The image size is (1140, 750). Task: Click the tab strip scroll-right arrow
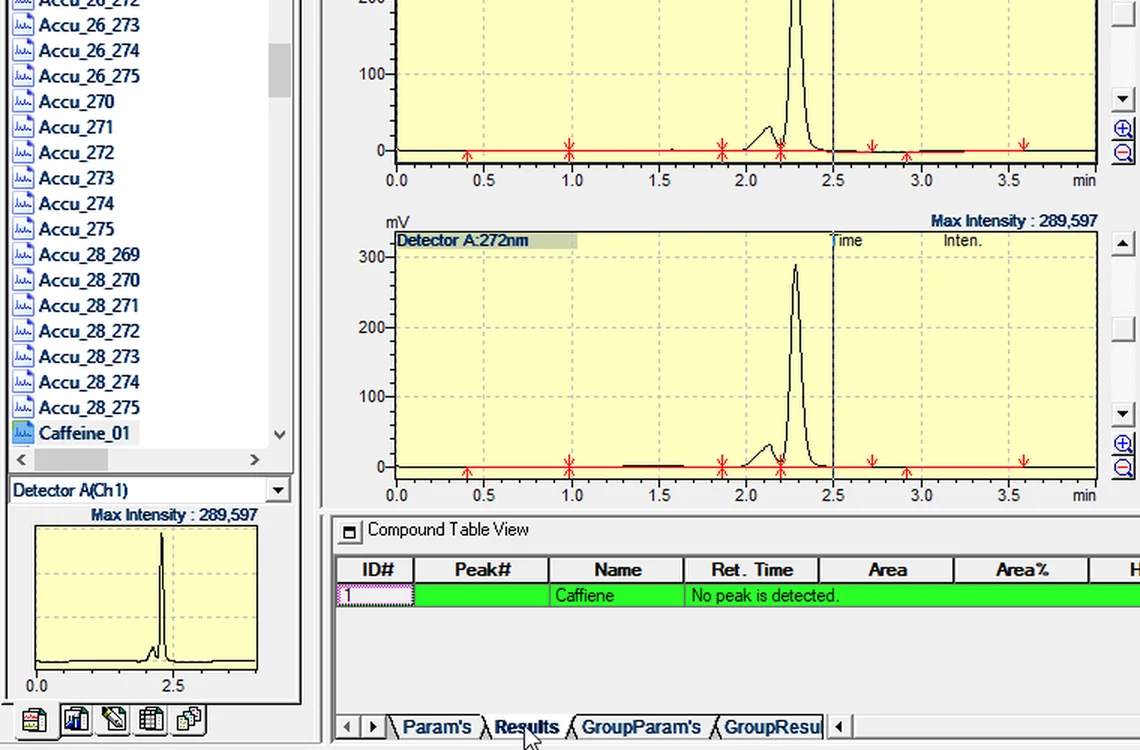(x=373, y=727)
